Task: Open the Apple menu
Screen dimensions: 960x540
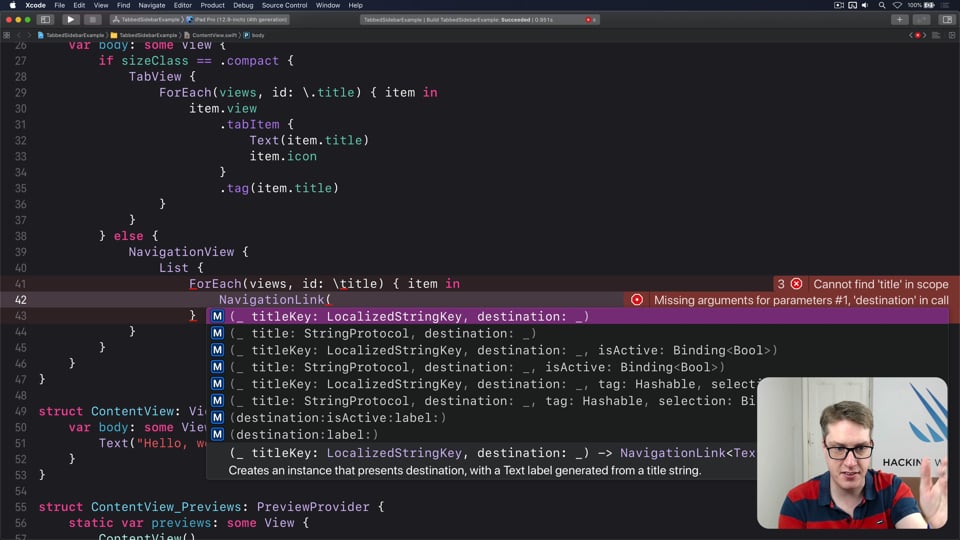Action: [x=12, y=5]
